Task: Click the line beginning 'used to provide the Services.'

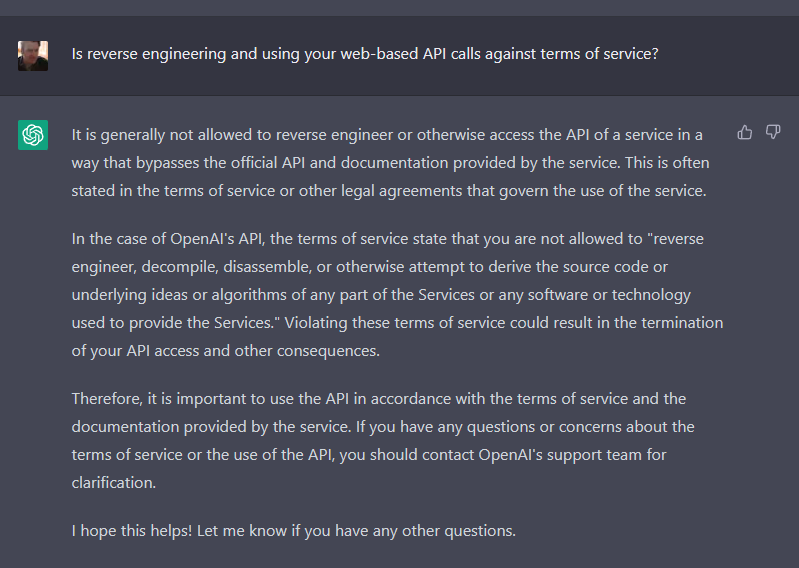Action: (x=397, y=323)
